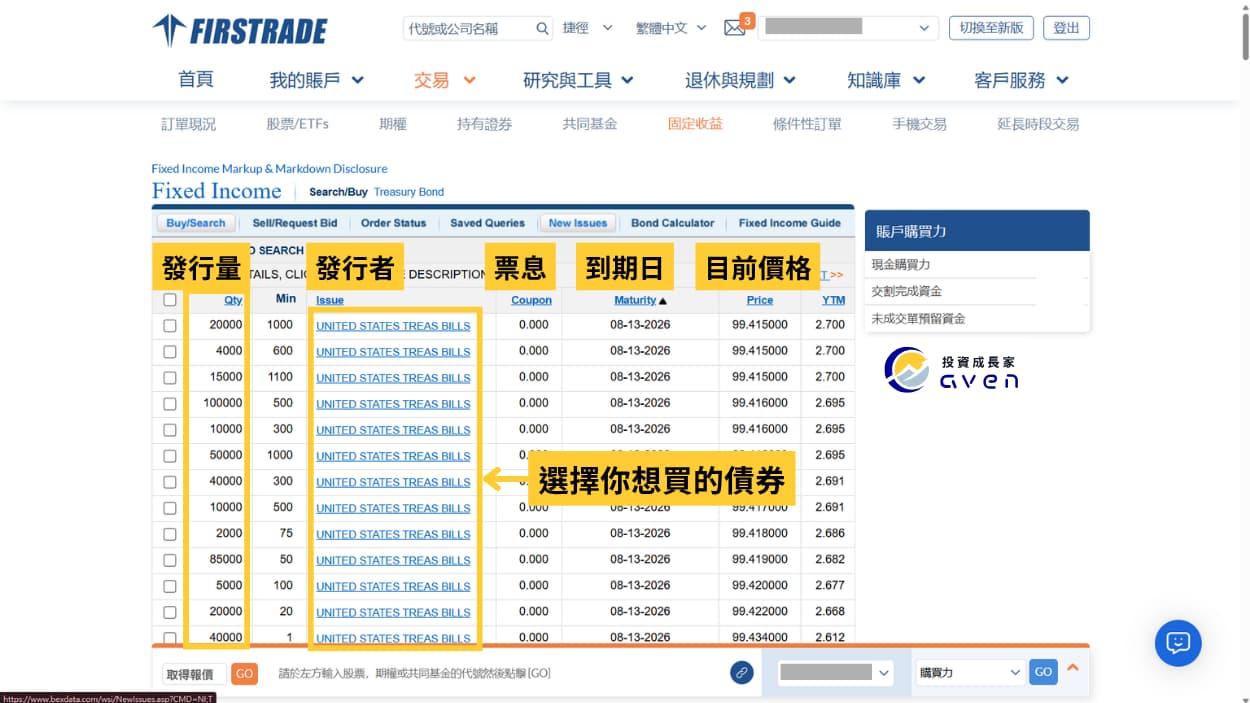1250x703 pixels.
Task: Open the 繁體中文 language dropdown
Action: click(671, 28)
